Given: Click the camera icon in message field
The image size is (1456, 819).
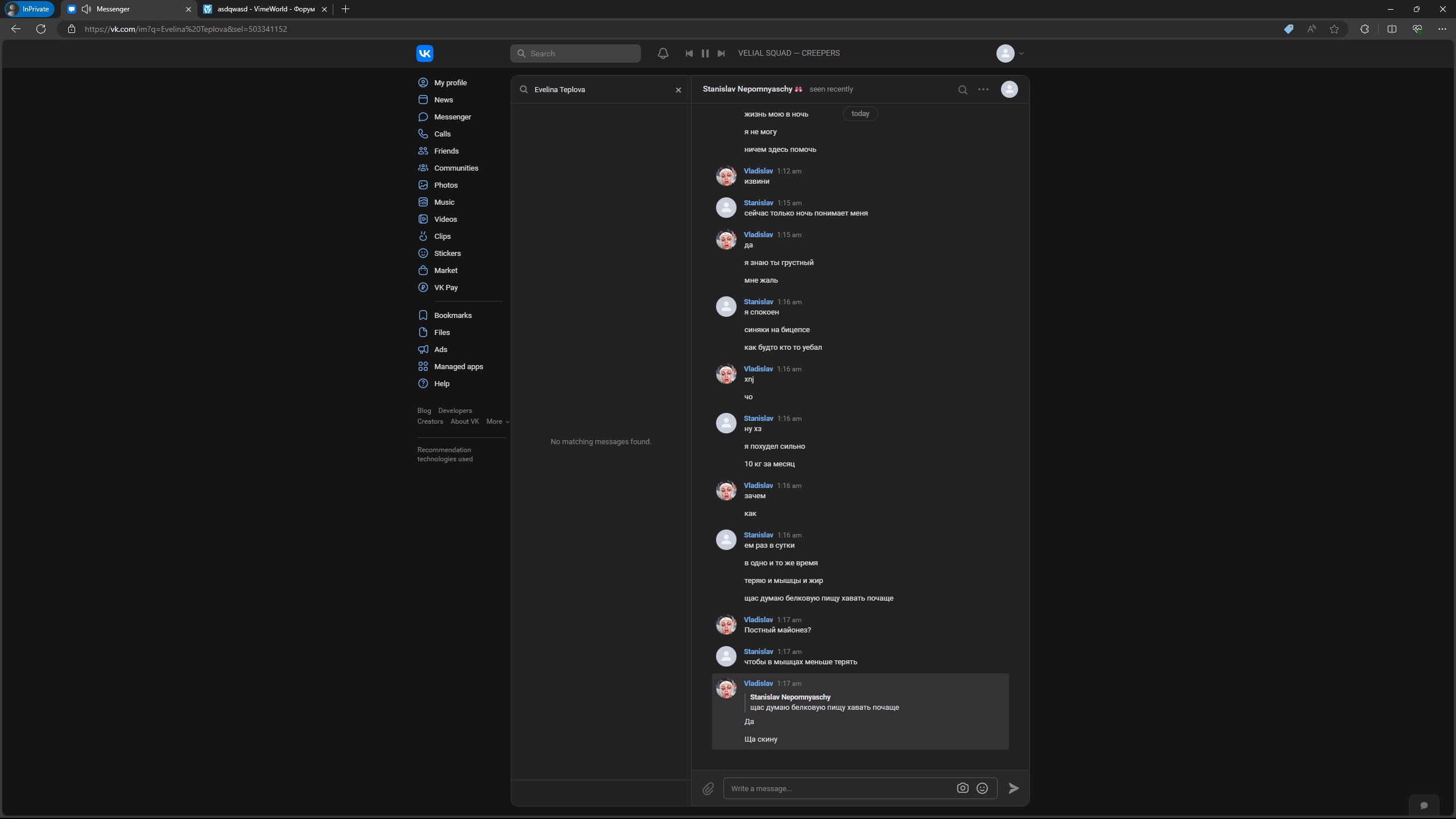Looking at the screenshot, I should (x=962, y=788).
